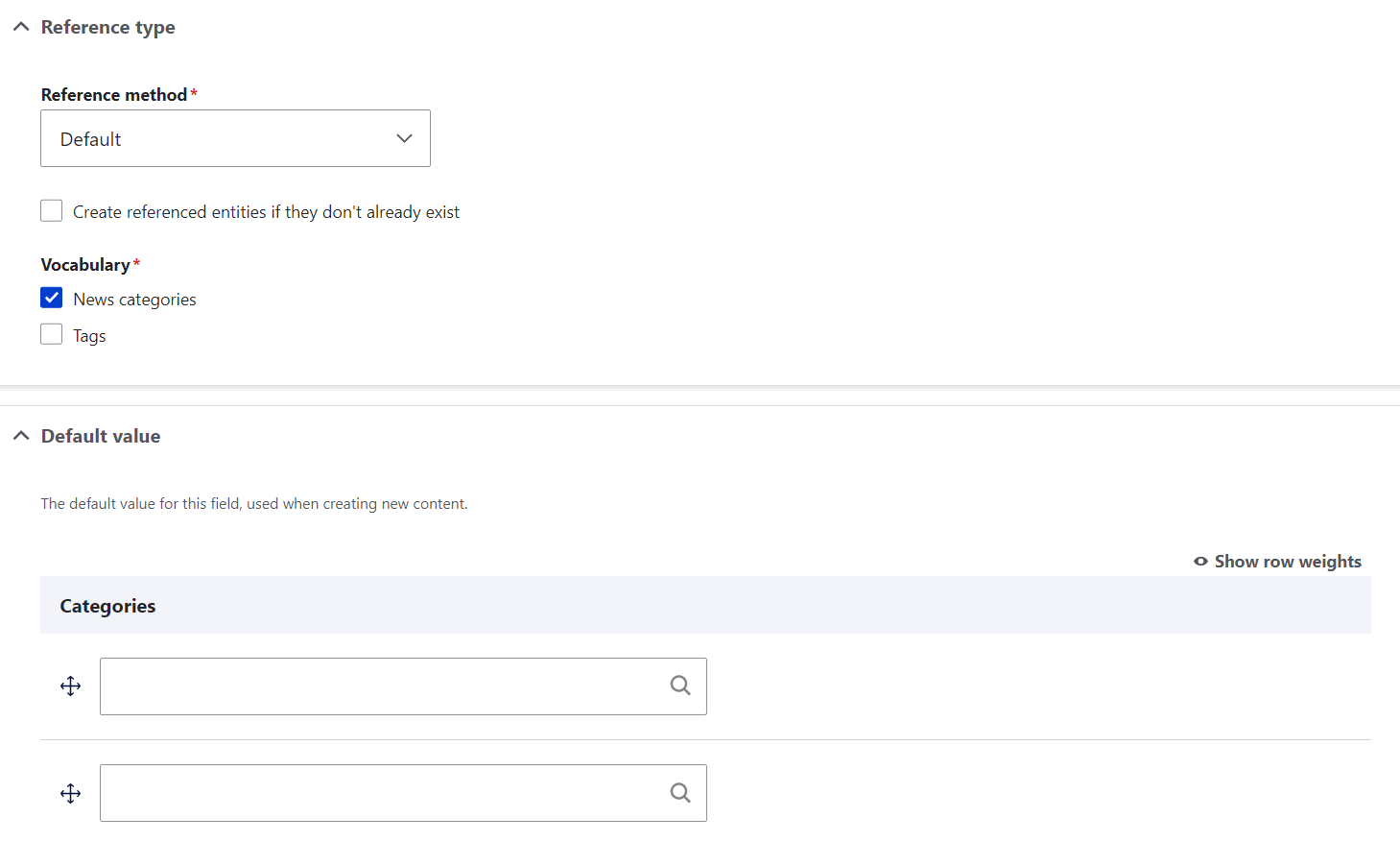Enable 'Create referenced entities' checkbox
1400x842 pixels.
coord(52,211)
